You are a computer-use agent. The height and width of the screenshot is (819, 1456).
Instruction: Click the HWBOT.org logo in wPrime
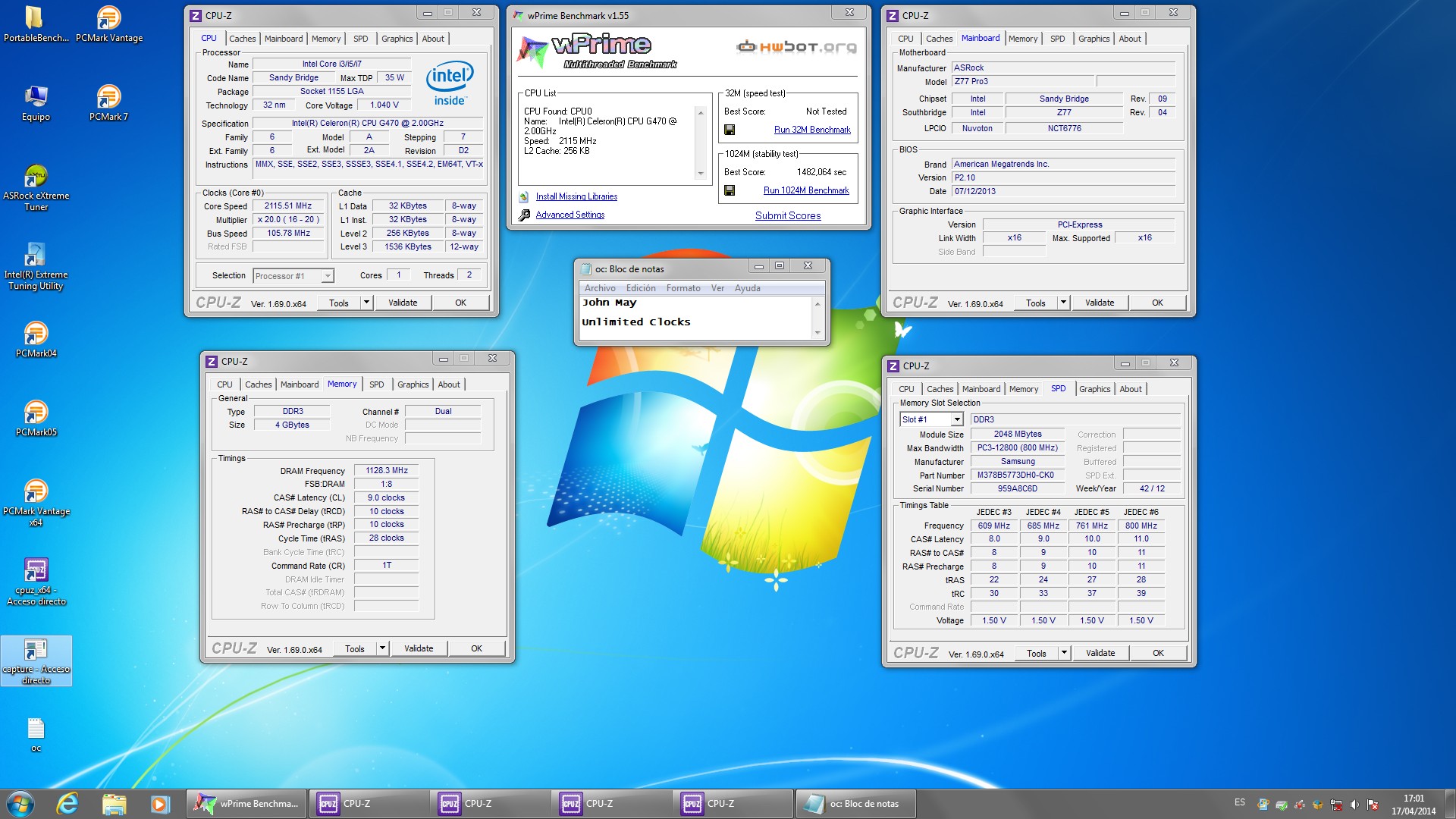click(796, 47)
